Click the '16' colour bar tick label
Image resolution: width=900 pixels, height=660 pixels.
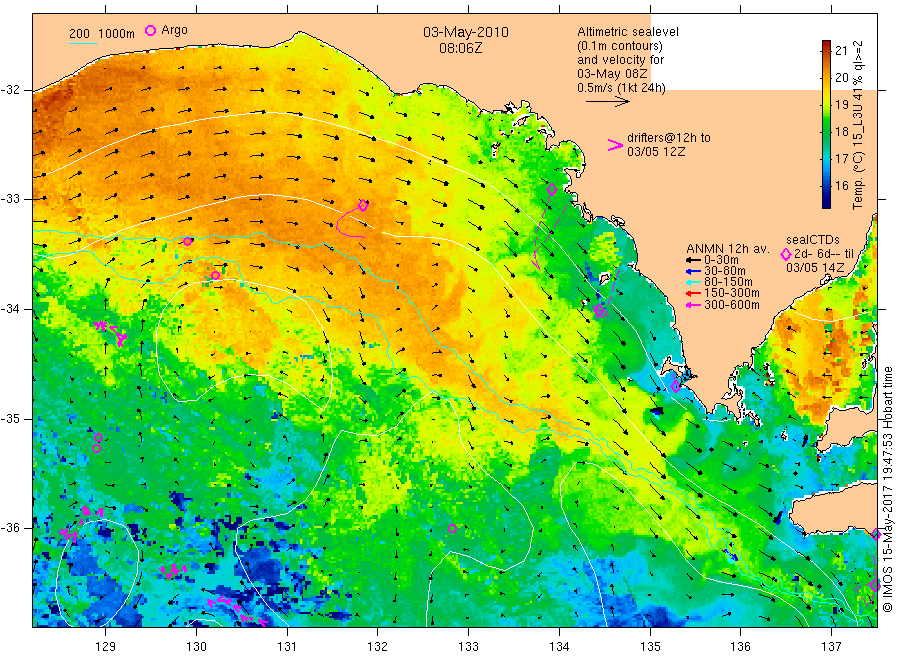[x=841, y=185]
